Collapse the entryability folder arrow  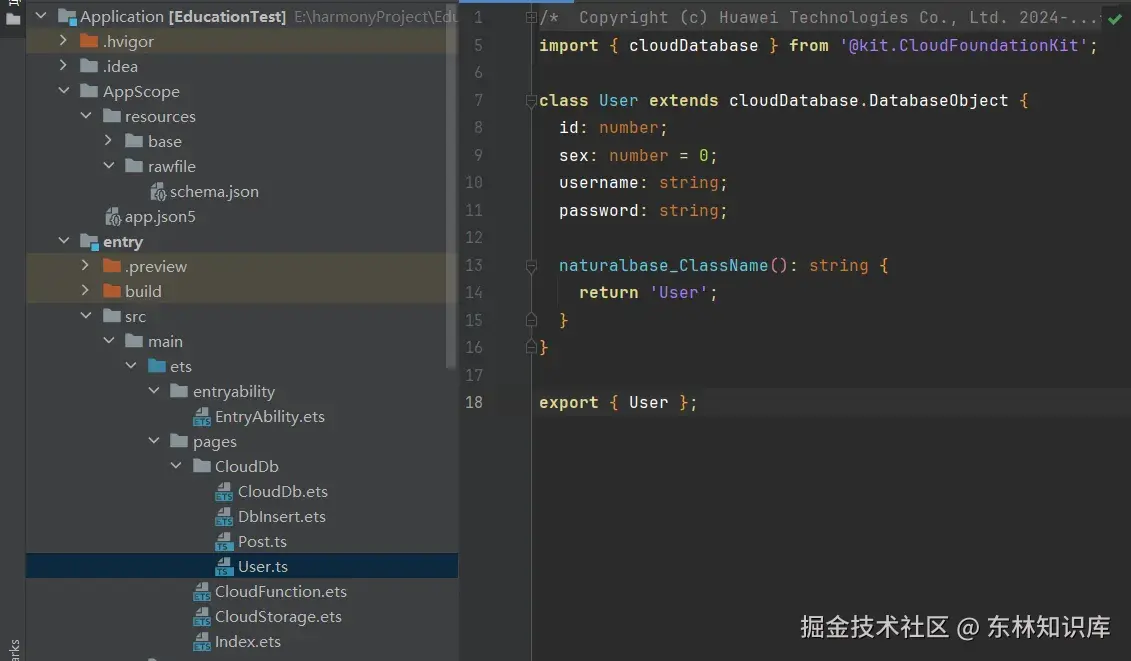click(154, 391)
